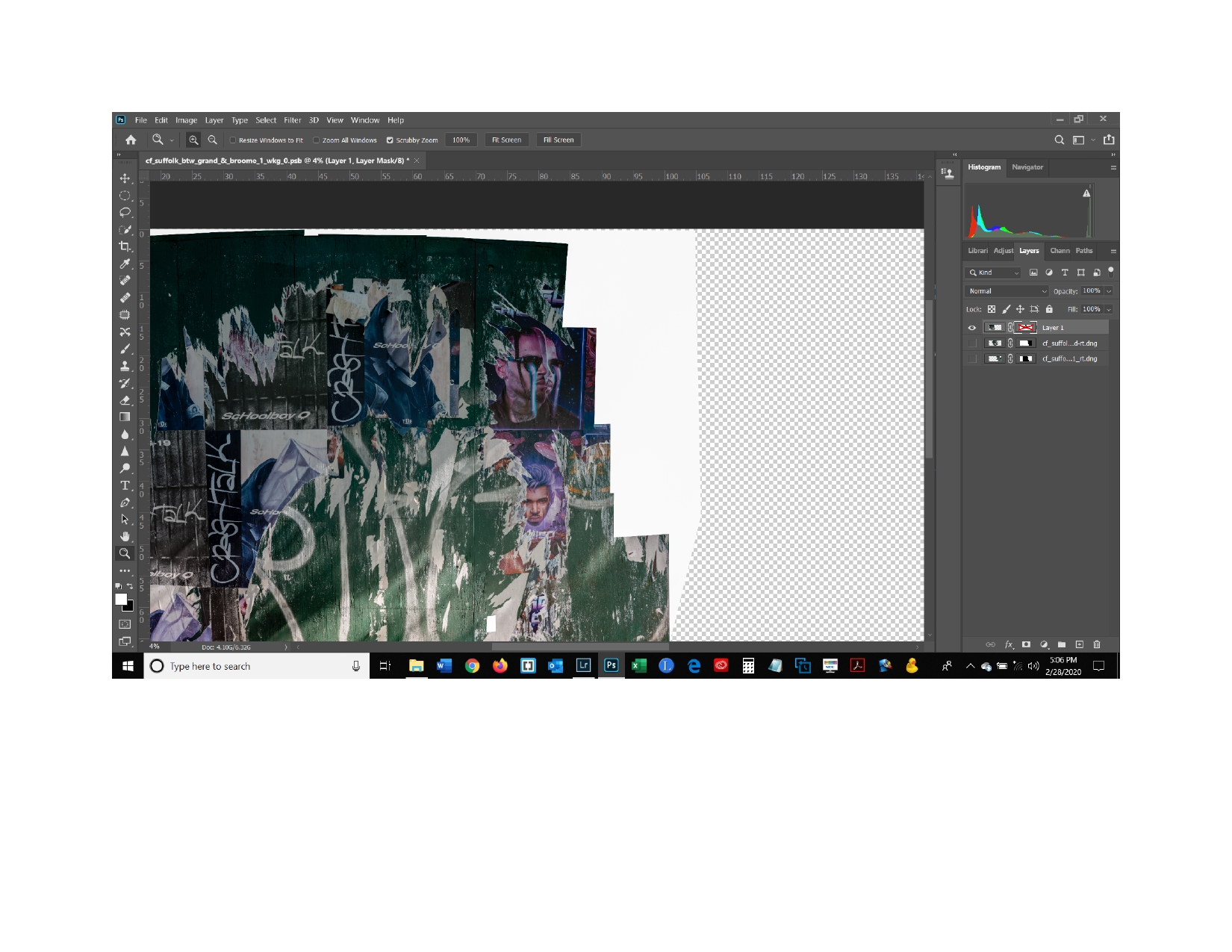
Task: Select the Crop tool in the toolbar
Action: coord(125,246)
